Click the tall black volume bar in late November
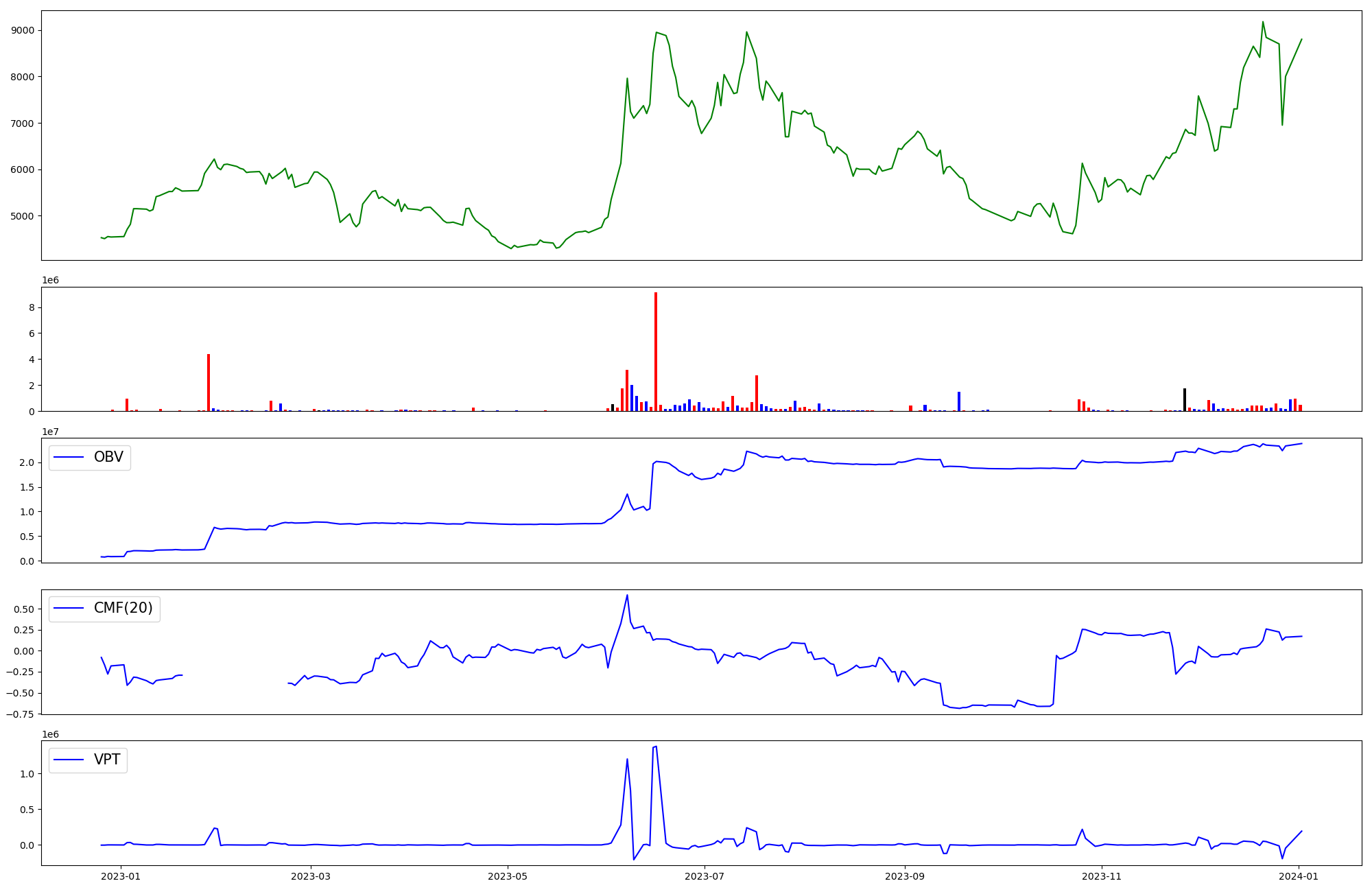The image size is (1372, 892). pos(1185,399)
